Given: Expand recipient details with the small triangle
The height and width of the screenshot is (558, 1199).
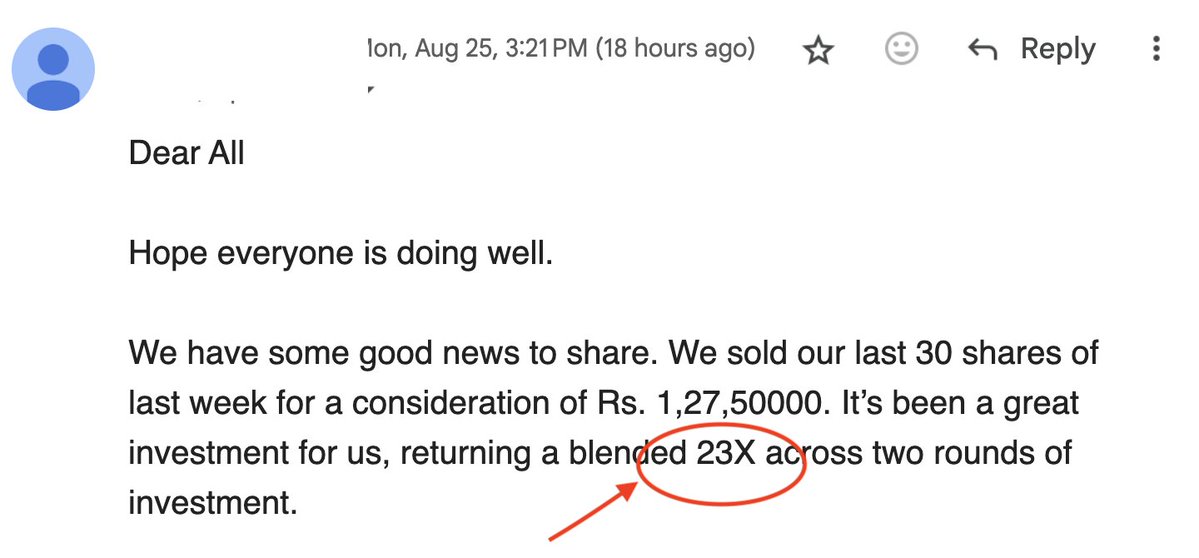Looking at the screenshot, I should point(372,90).
